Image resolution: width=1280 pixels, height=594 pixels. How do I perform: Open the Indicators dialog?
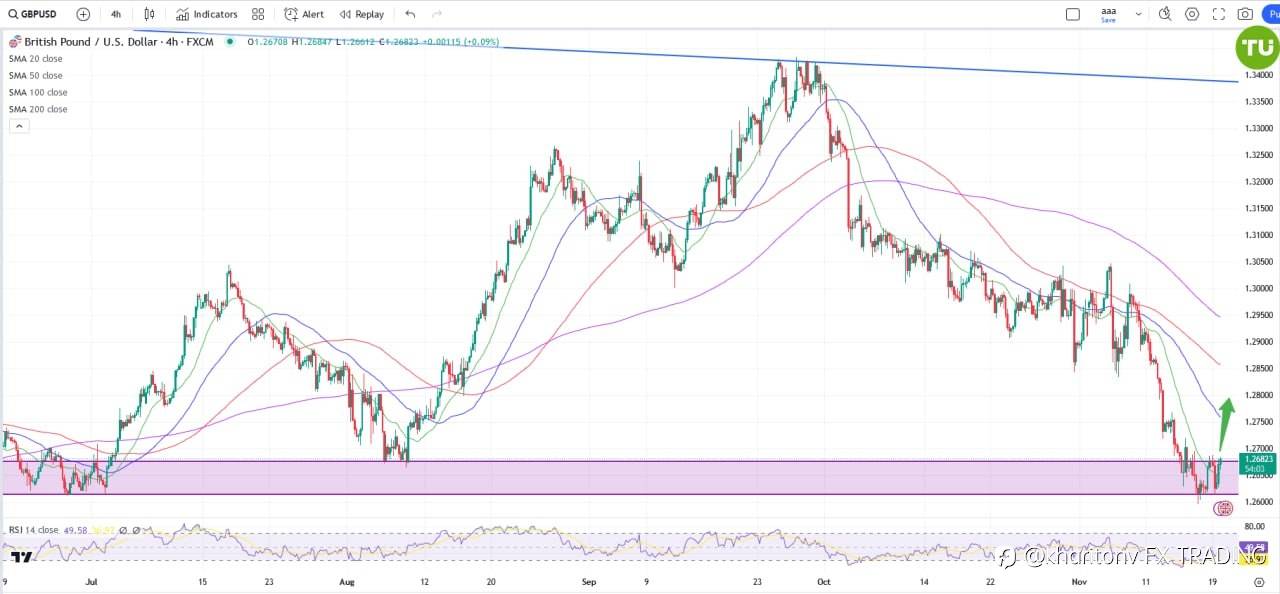point(207,14)
